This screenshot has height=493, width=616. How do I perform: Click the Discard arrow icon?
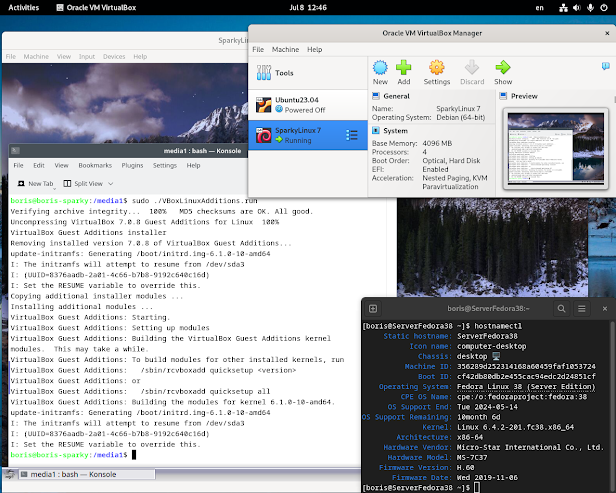(472, 68)
